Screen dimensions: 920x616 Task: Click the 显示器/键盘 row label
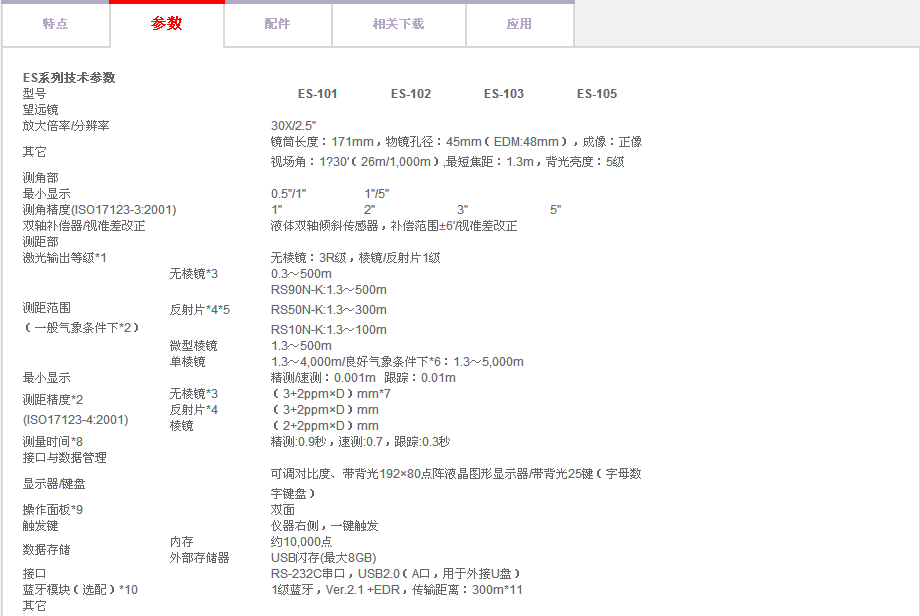(54, 484)
